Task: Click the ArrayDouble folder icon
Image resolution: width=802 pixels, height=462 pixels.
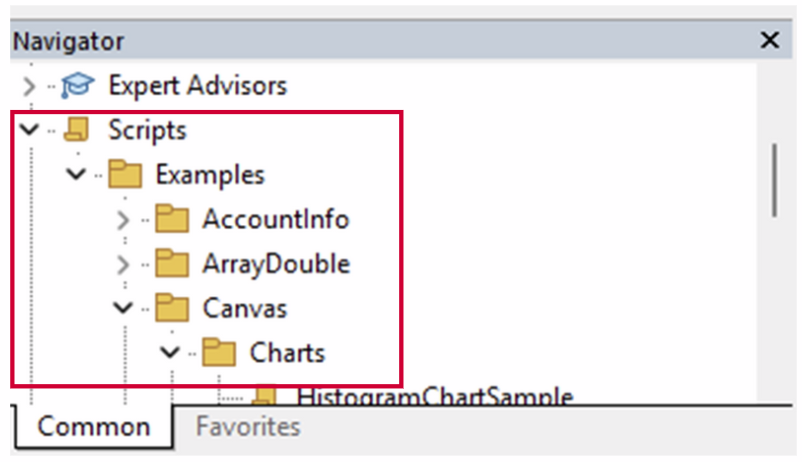Action: (x=172, y=264)
